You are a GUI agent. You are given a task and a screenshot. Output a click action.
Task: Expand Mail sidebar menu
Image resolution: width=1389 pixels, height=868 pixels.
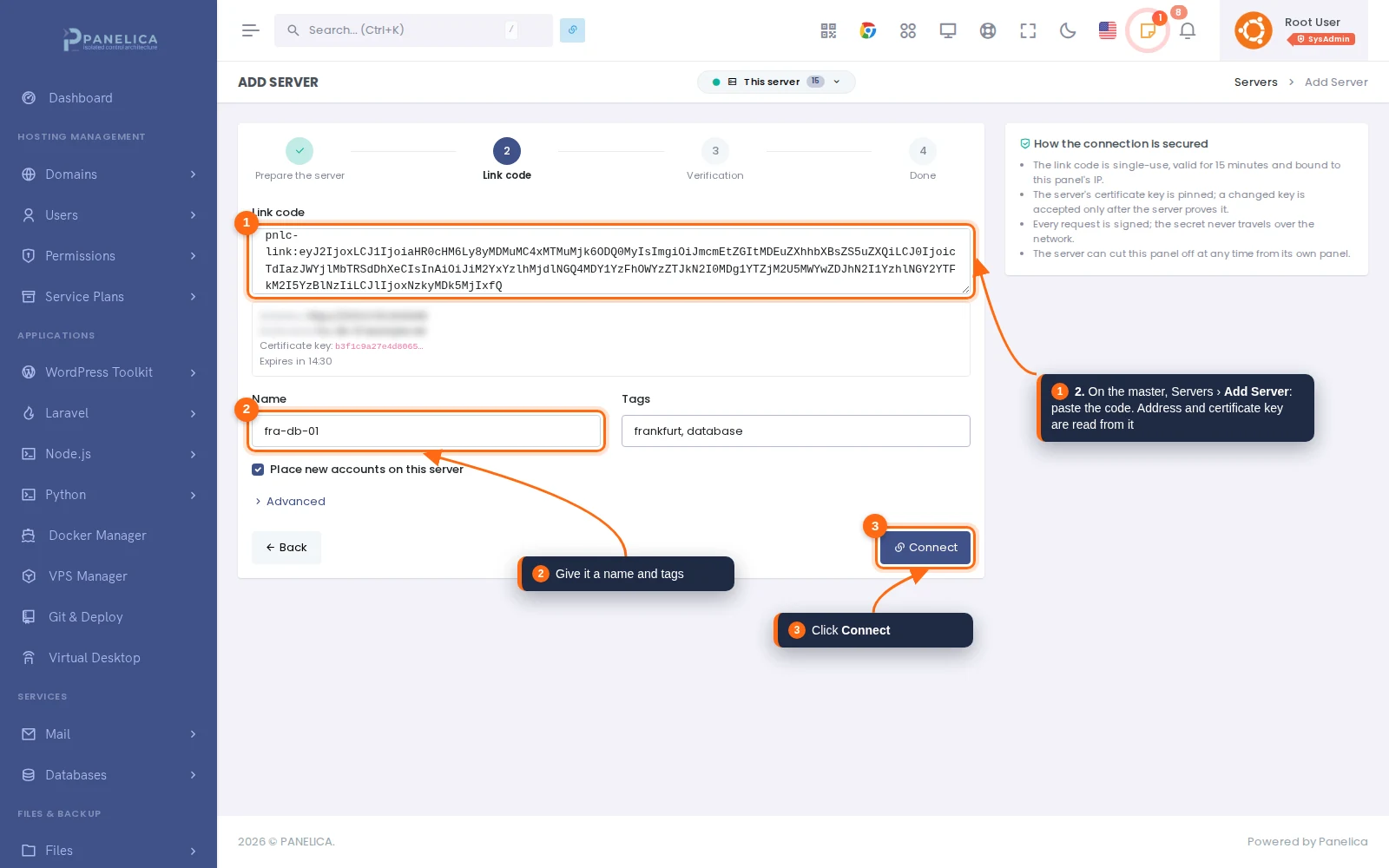point(109,734)
